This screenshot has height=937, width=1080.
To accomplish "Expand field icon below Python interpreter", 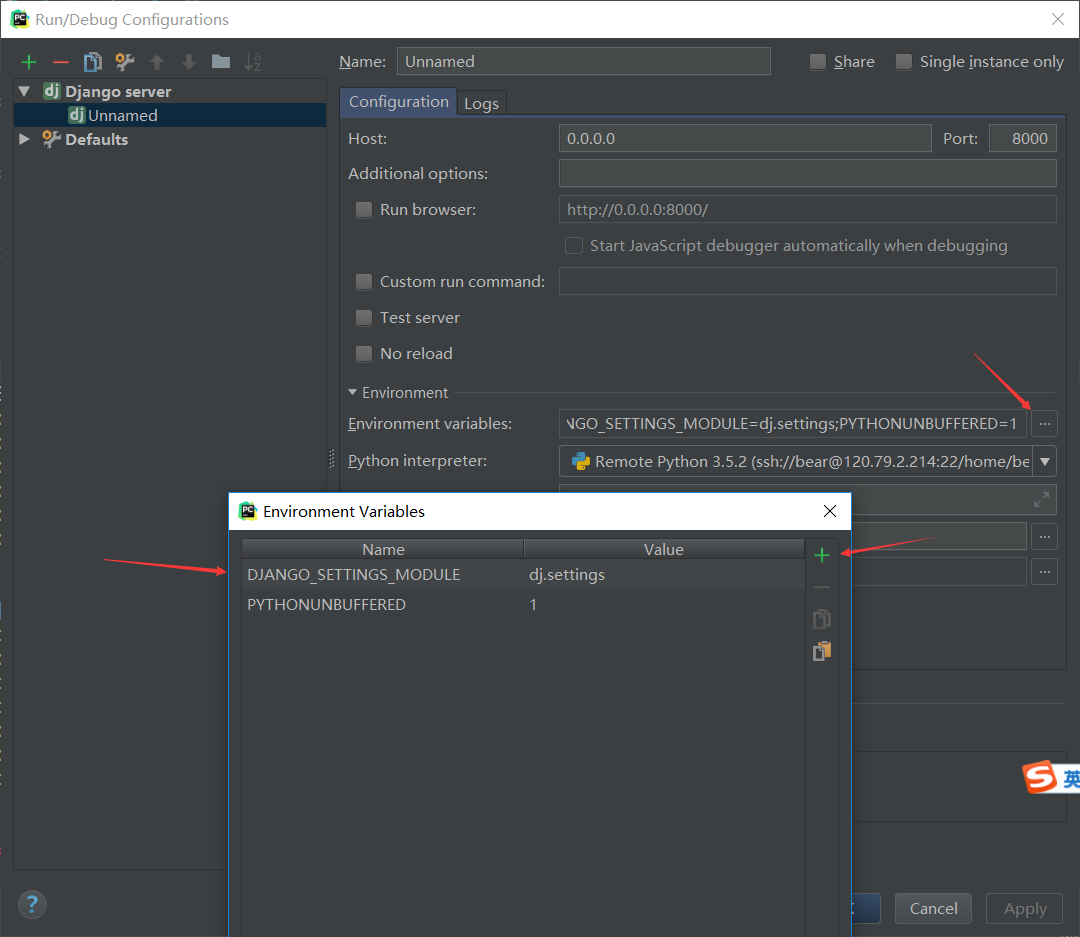I will [x=1041, y=500].
